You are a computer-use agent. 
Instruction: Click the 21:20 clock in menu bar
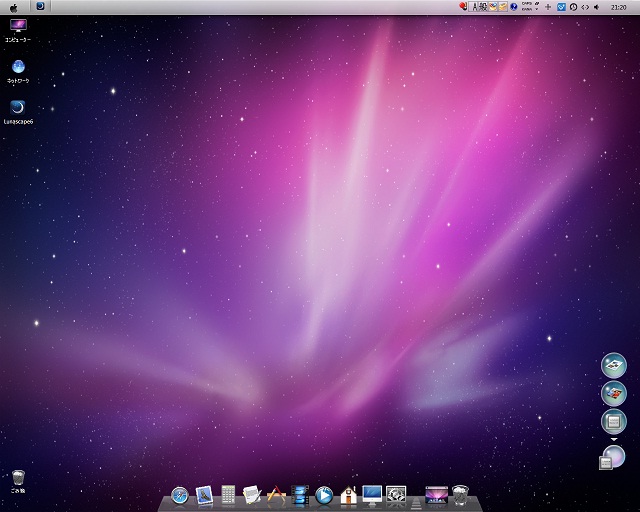point(618,7)
